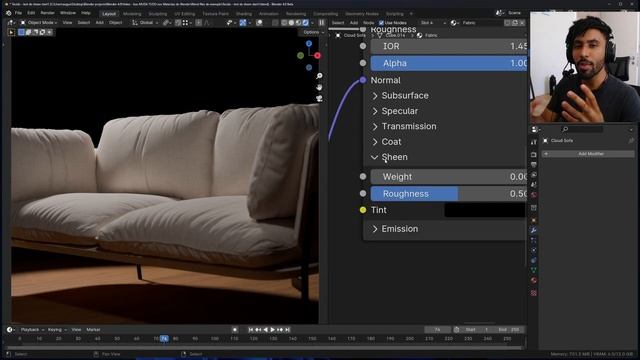Screen dimensions: 640x360
Task: Open the Tool properties tab icon
Action: click(533, 142)
